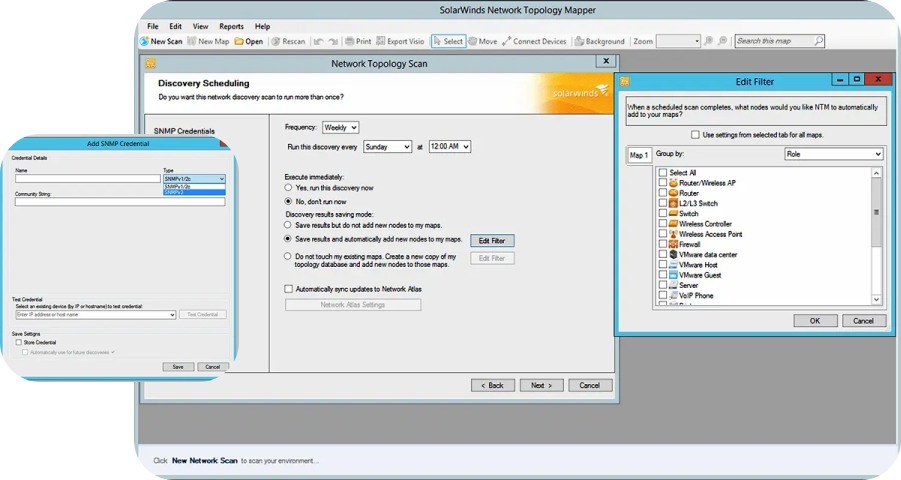
Task: Click the SNMP credential Name field
Action: coord(87,179)
